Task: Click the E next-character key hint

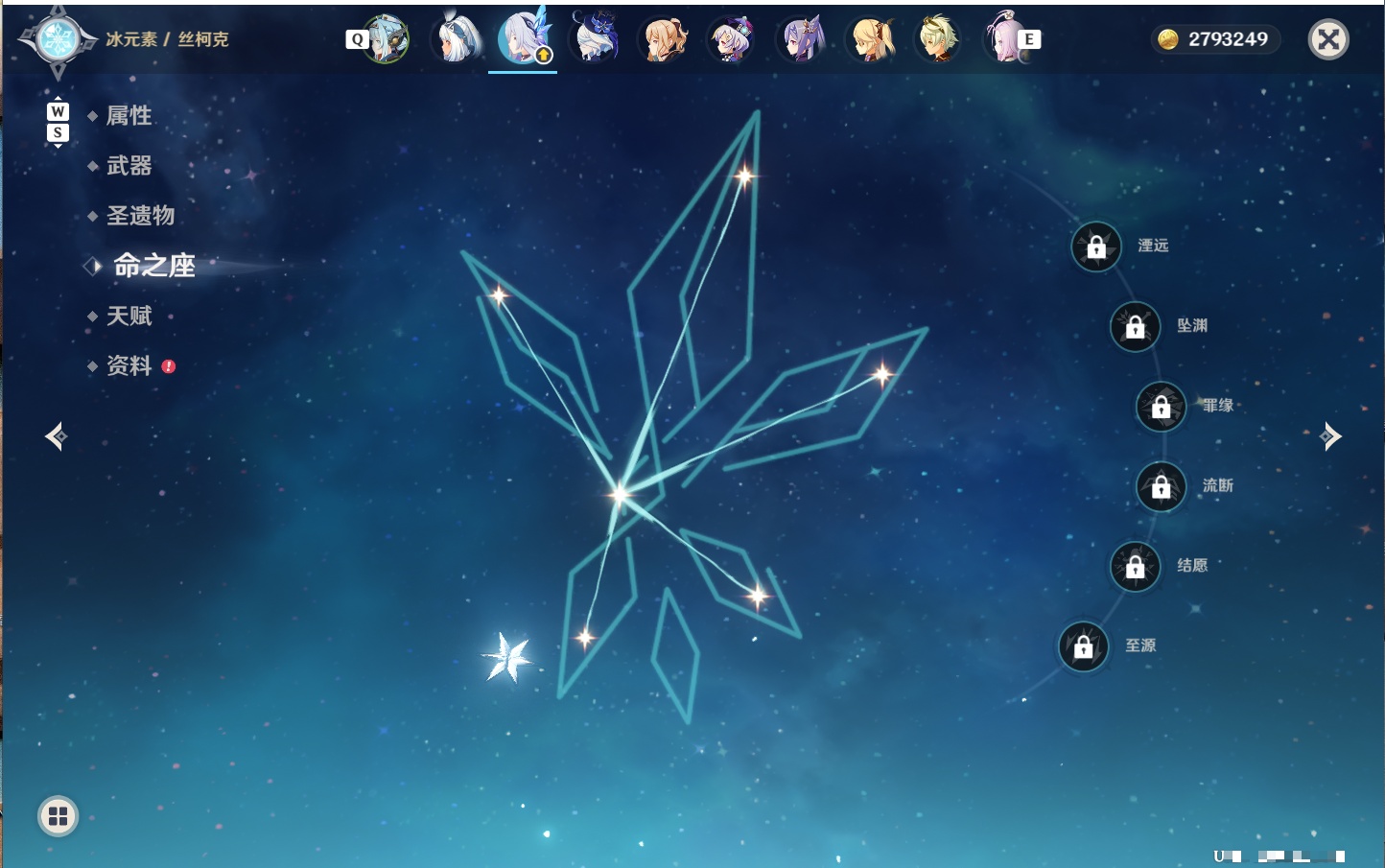Action: [1029, 39]
